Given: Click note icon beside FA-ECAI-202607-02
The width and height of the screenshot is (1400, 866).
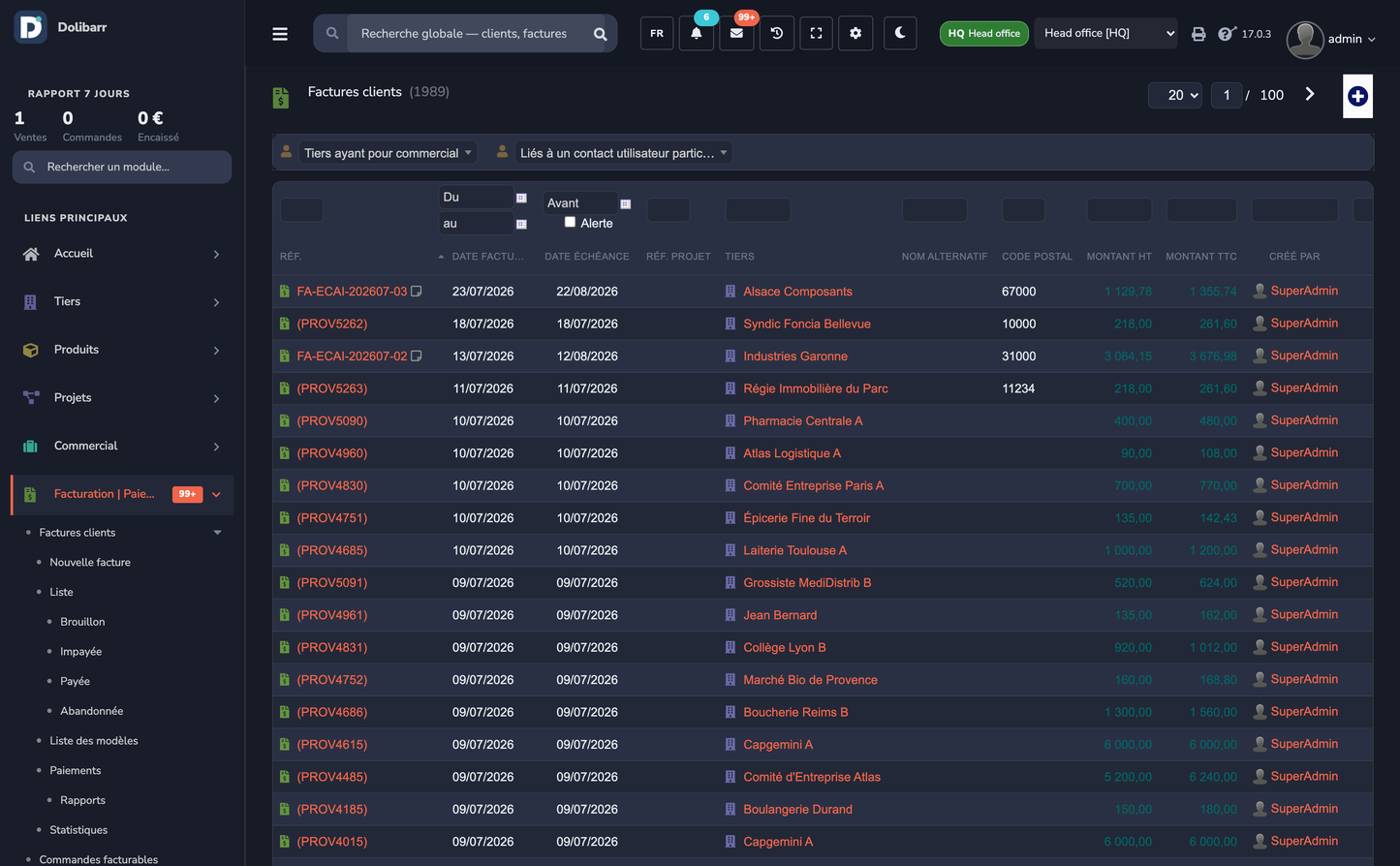Looking at the screenshot, I should 417,356.
